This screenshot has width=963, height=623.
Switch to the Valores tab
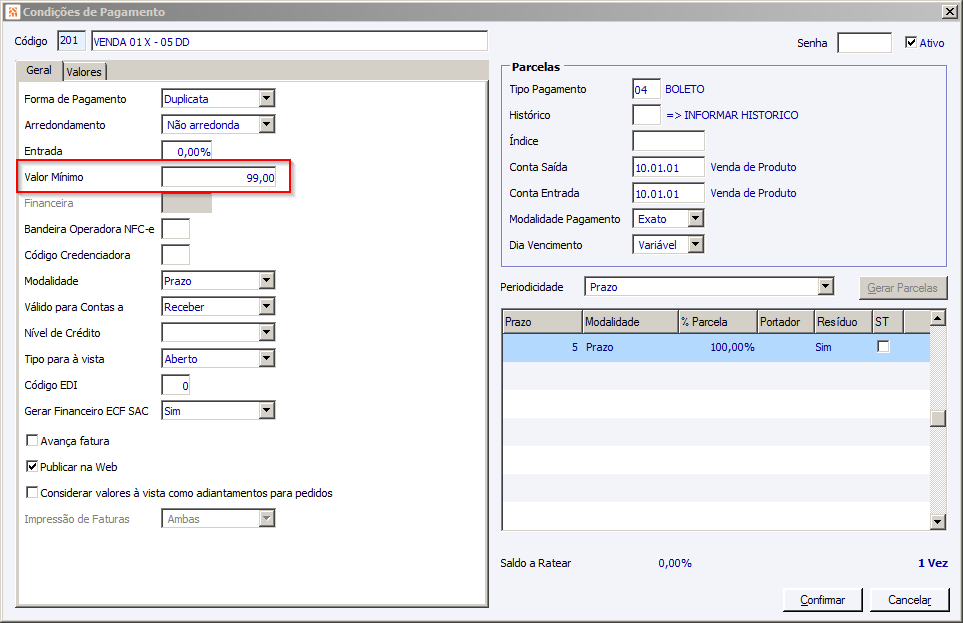[x=84, y=72]
